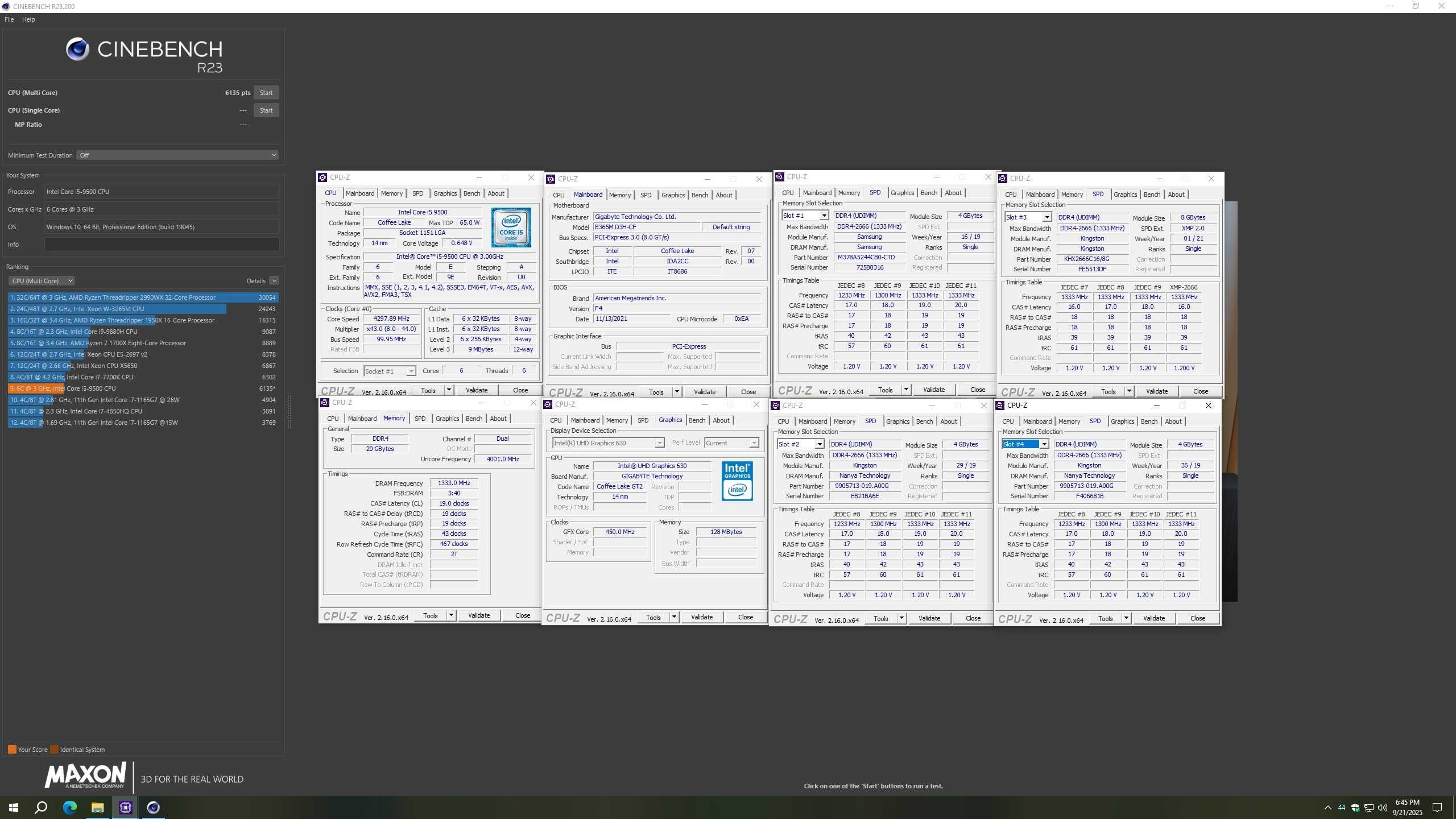Start the CPU Single Core test
The height and width of the screenshot is (819, 1456).
[x=266, y=110]
